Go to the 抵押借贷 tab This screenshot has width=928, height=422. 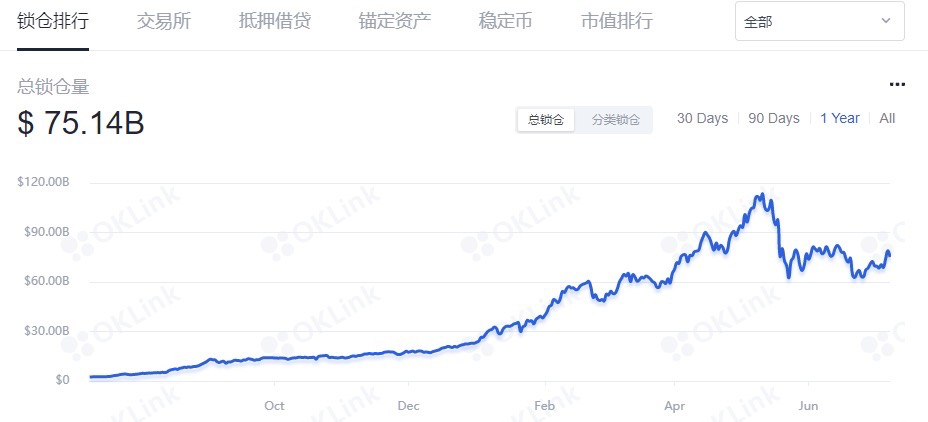tap(275, 21)
